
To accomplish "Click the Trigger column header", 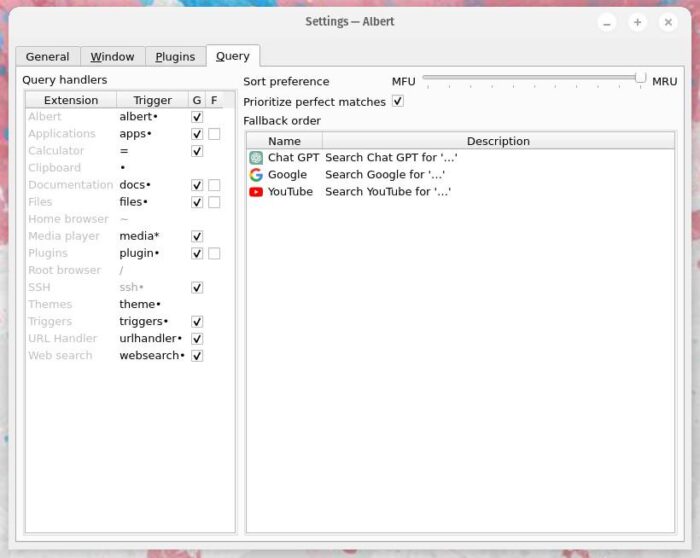I will coord(152,100).
